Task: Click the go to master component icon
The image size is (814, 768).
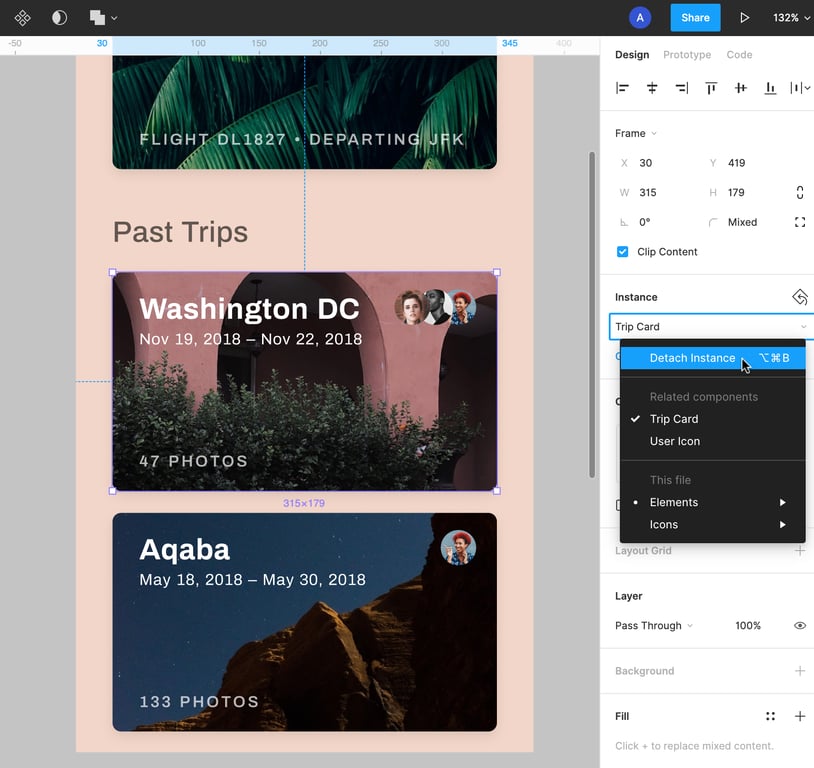Action: click(x=799, y=297)
